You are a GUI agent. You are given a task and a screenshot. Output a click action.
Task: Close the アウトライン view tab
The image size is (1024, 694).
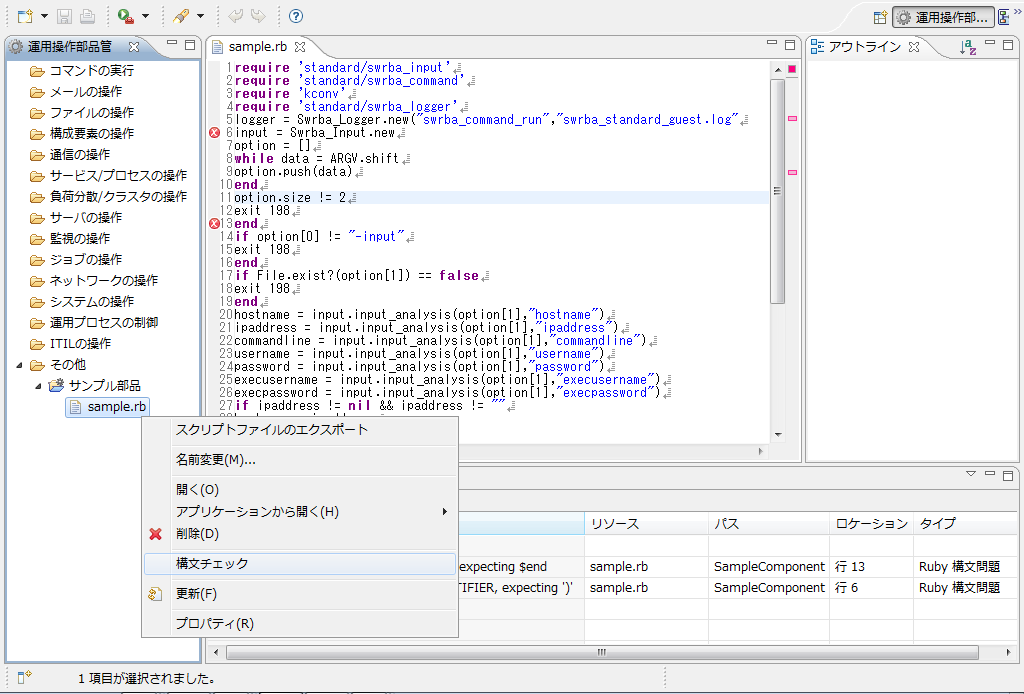point(914,47)
